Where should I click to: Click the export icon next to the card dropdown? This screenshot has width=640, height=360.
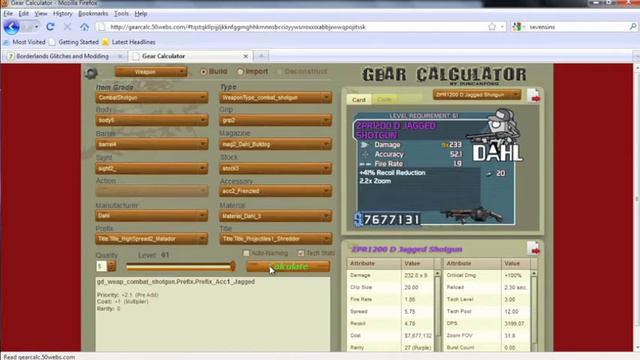tap(533, 96)
